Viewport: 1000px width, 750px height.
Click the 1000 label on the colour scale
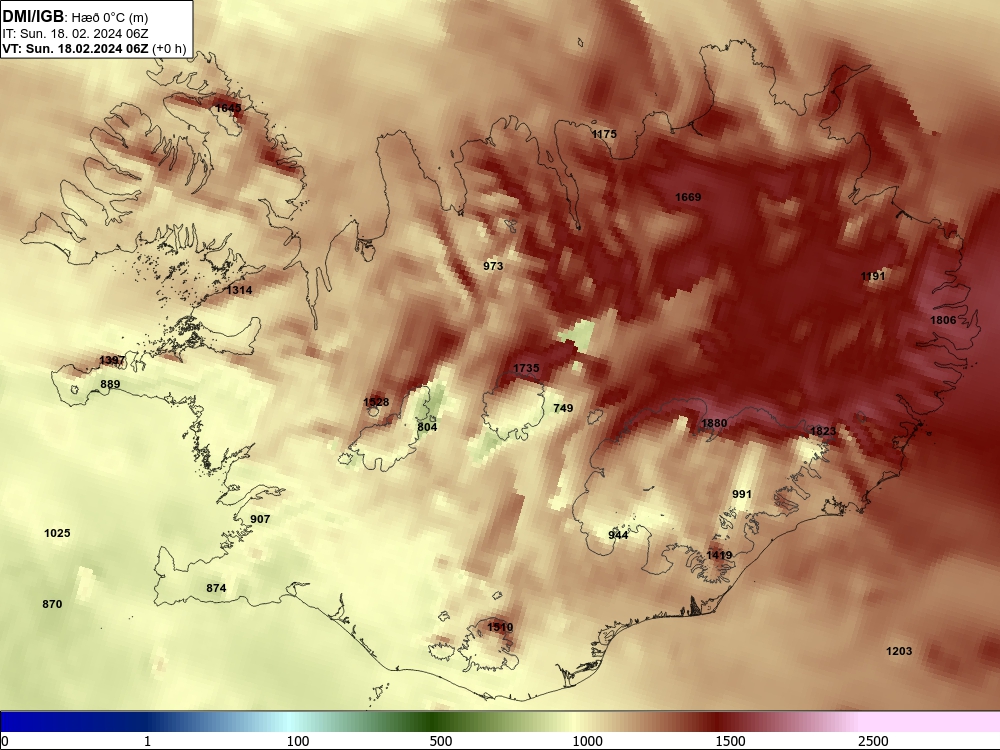pyautogui.click(x=587, y=741)
